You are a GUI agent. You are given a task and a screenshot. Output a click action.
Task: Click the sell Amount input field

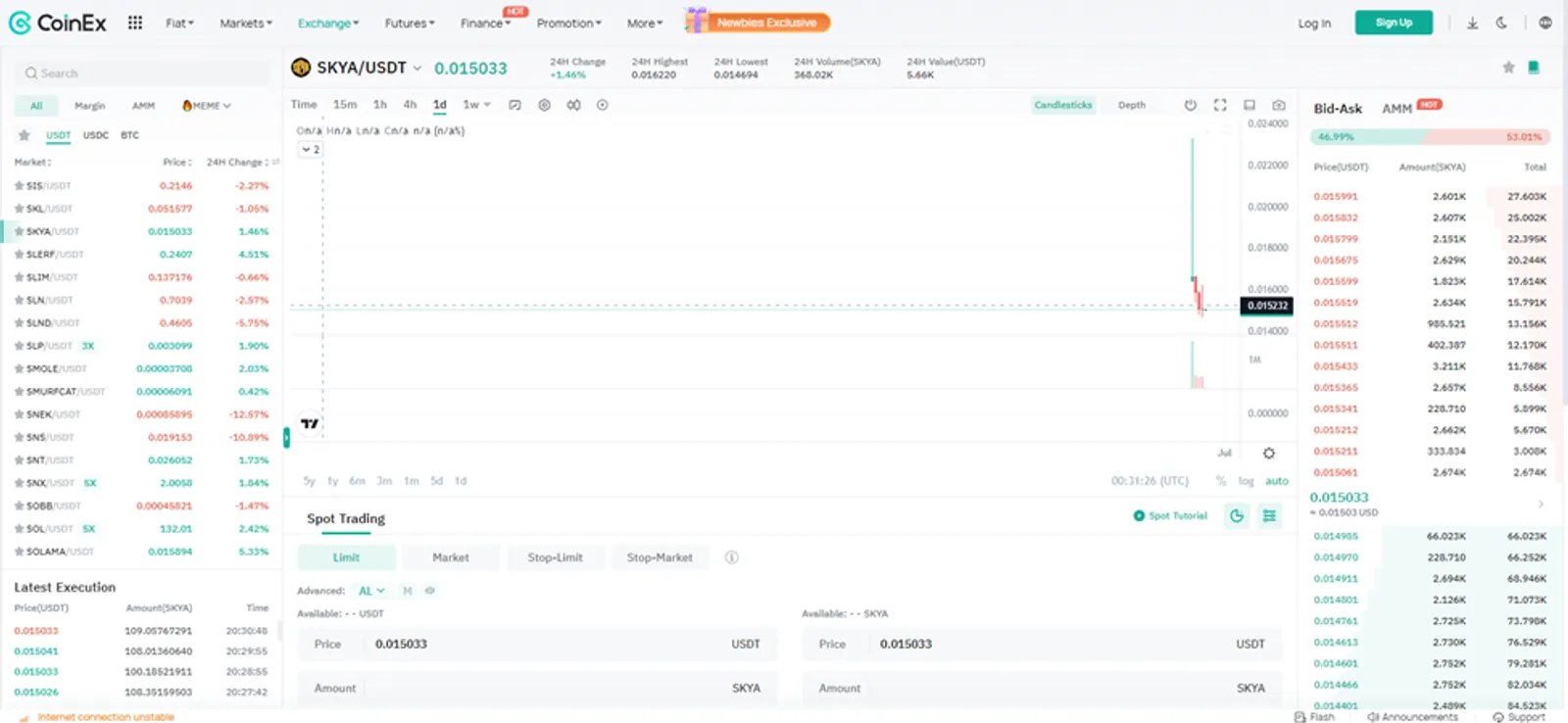coord(1042,688)
